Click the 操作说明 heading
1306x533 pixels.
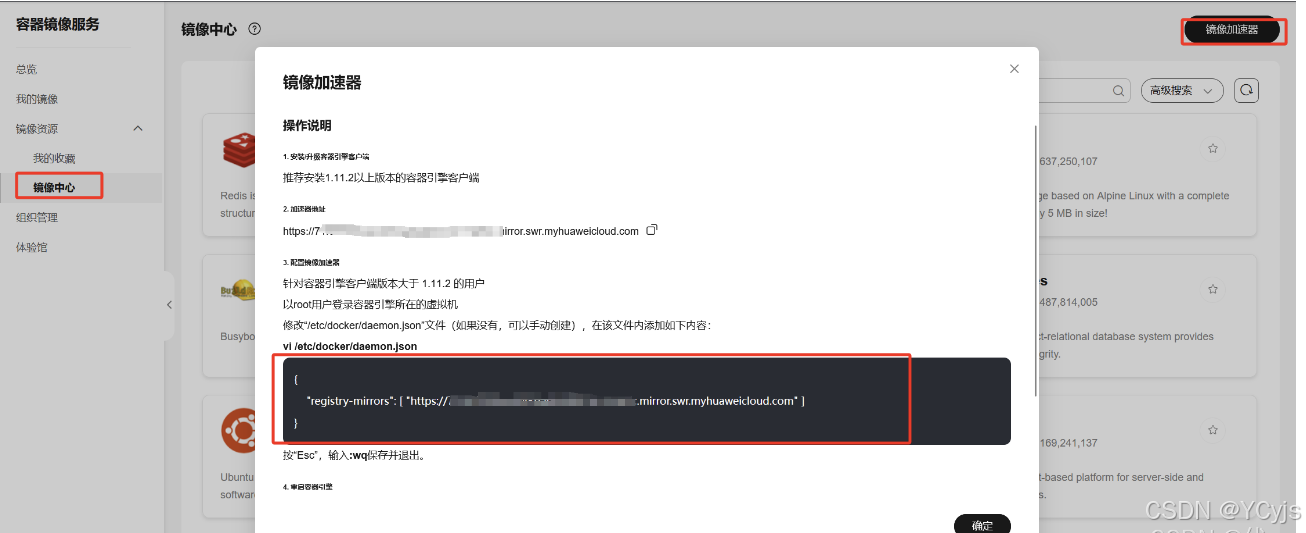[x=307, y=126]
